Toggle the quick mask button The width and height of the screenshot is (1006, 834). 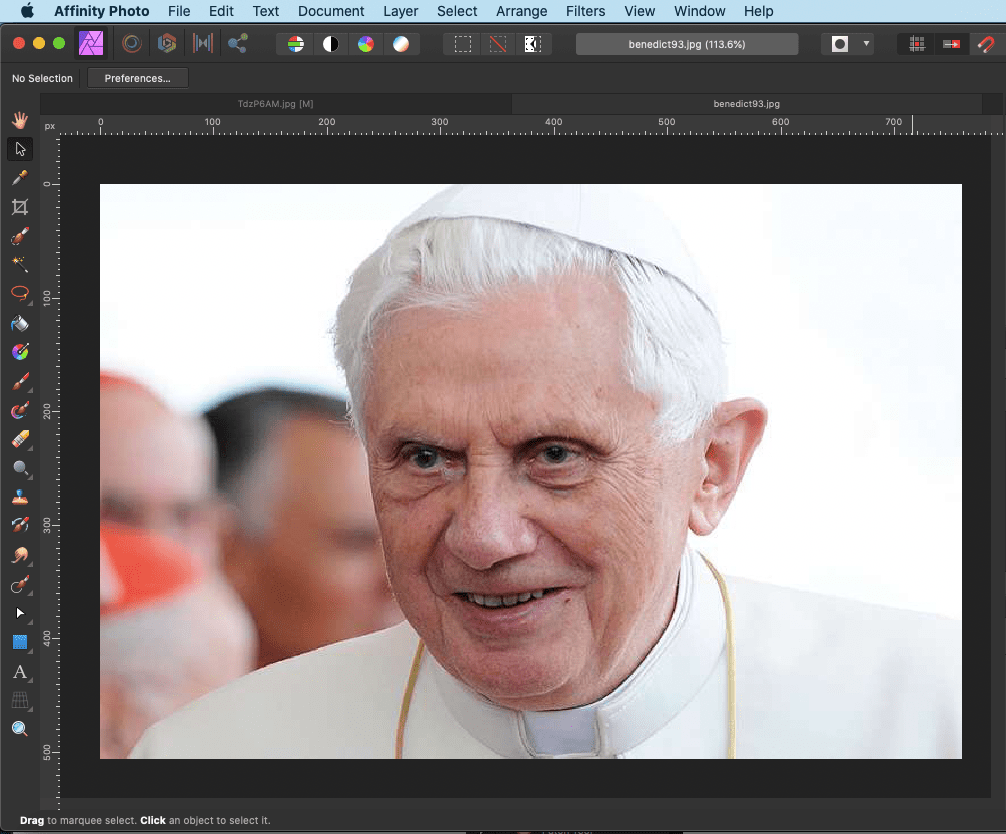pyautogui.click(x=840, y=44)
